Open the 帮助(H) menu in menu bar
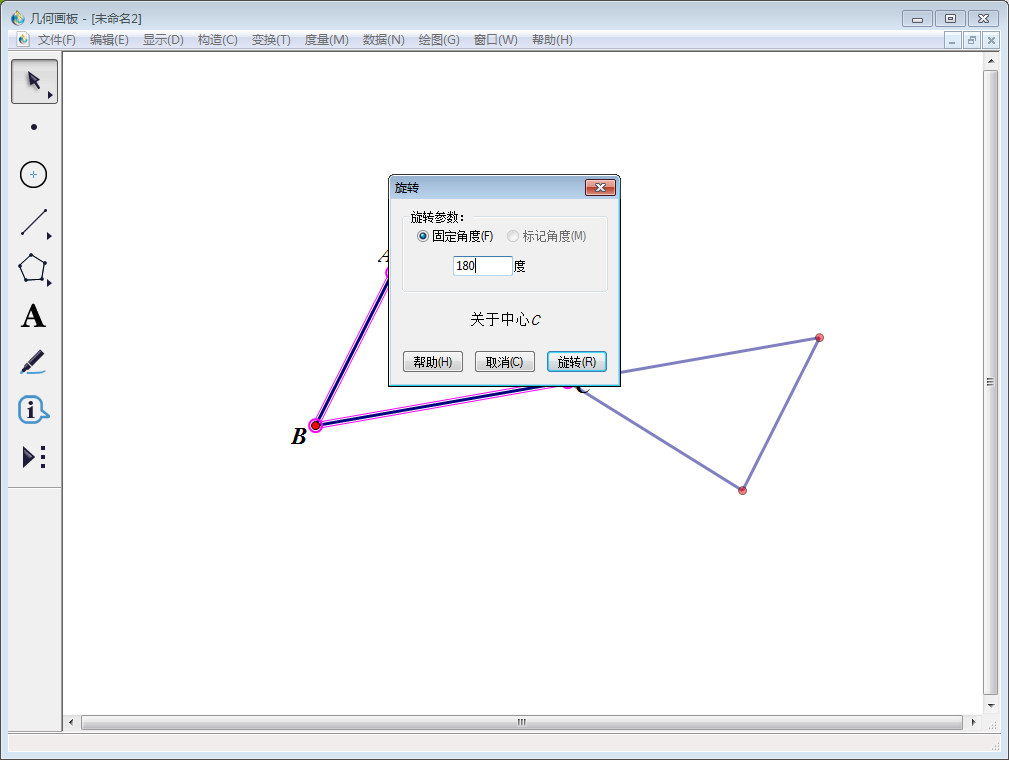Image resolution: width=1009 pixels, height=760 pixels. [552, 40]
